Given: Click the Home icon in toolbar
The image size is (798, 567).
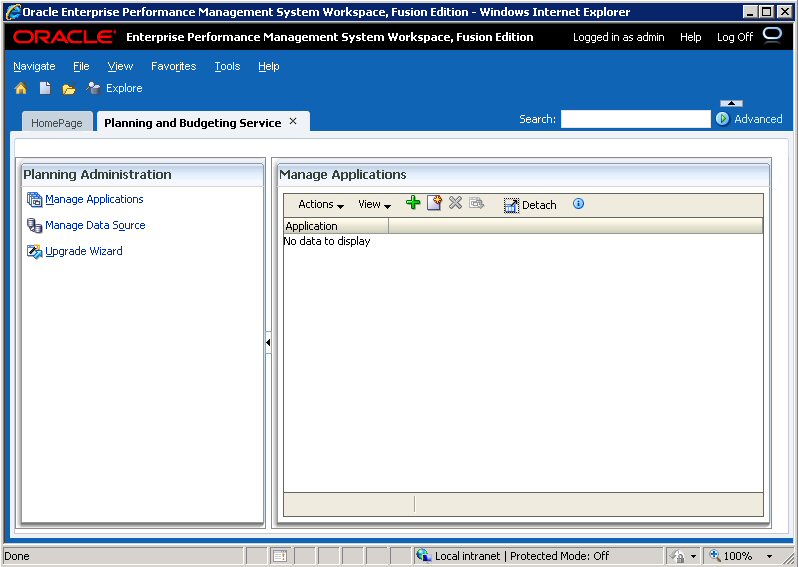Looking at the screenshot, I should click(21, 89).
